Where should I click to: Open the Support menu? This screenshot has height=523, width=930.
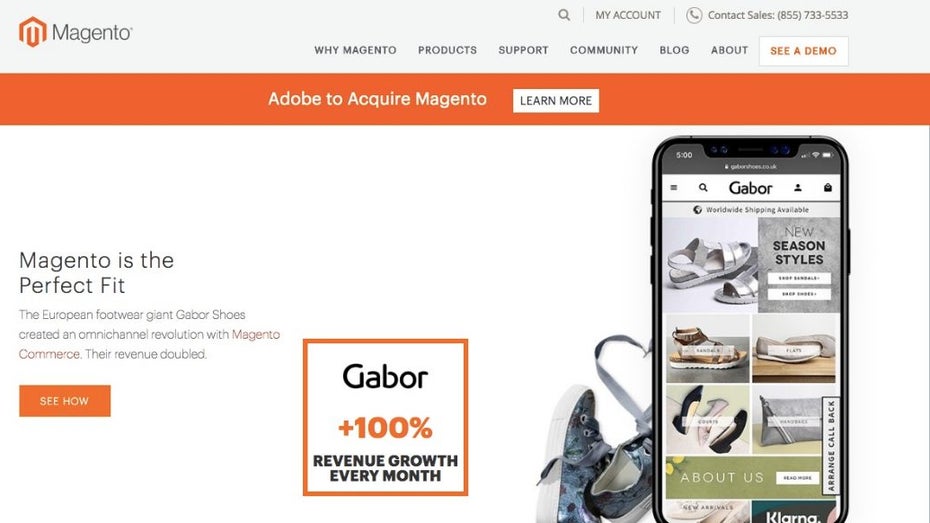pyautogui.click(x=523, y=50)
